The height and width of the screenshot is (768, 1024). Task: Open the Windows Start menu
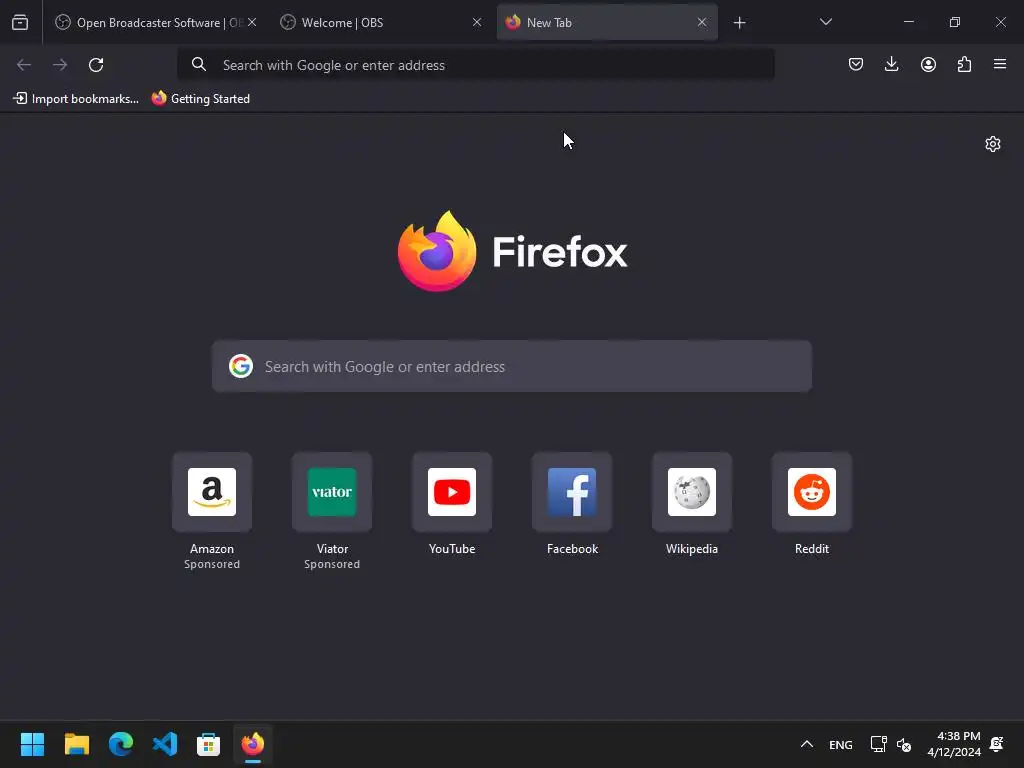[x=32, y=744]
